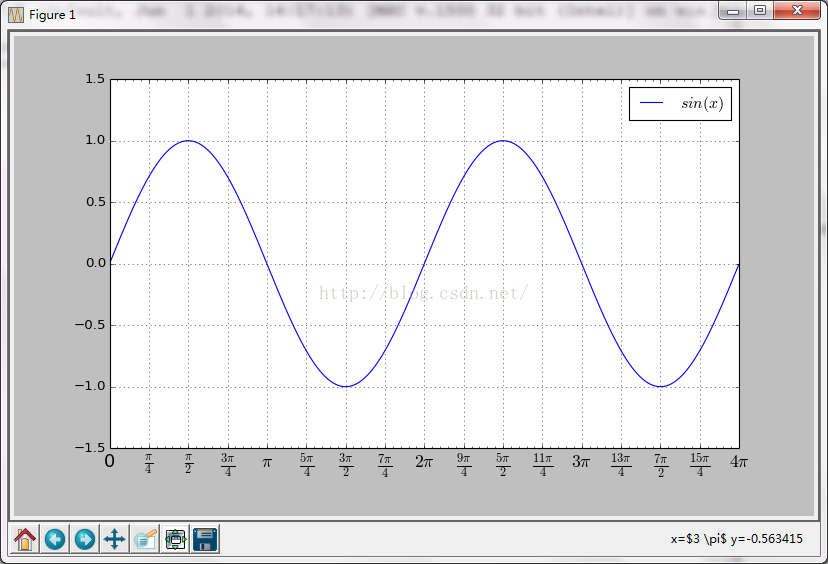This screenshot has height=564, width=828.
Task: Click the 2π x-axis tick label
Action: point(424,462)
